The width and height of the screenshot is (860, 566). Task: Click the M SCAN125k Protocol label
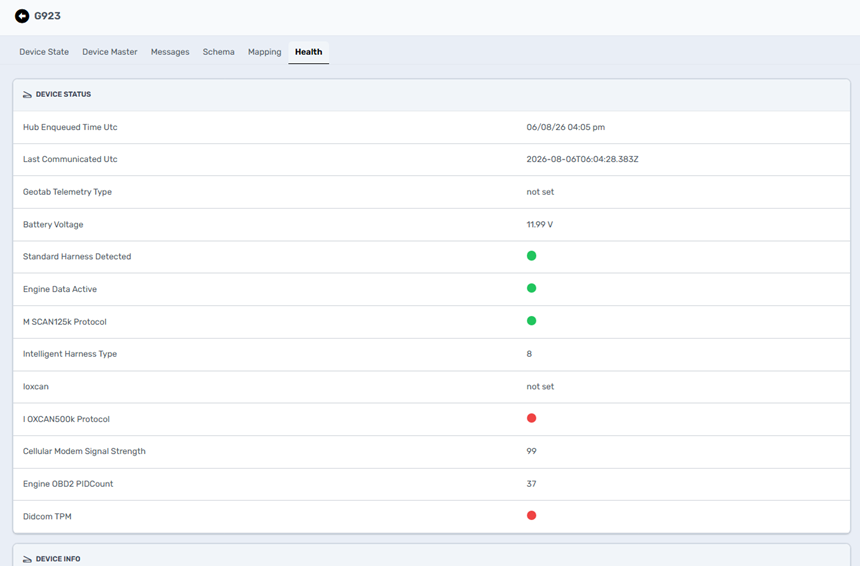tap(65, 322)
